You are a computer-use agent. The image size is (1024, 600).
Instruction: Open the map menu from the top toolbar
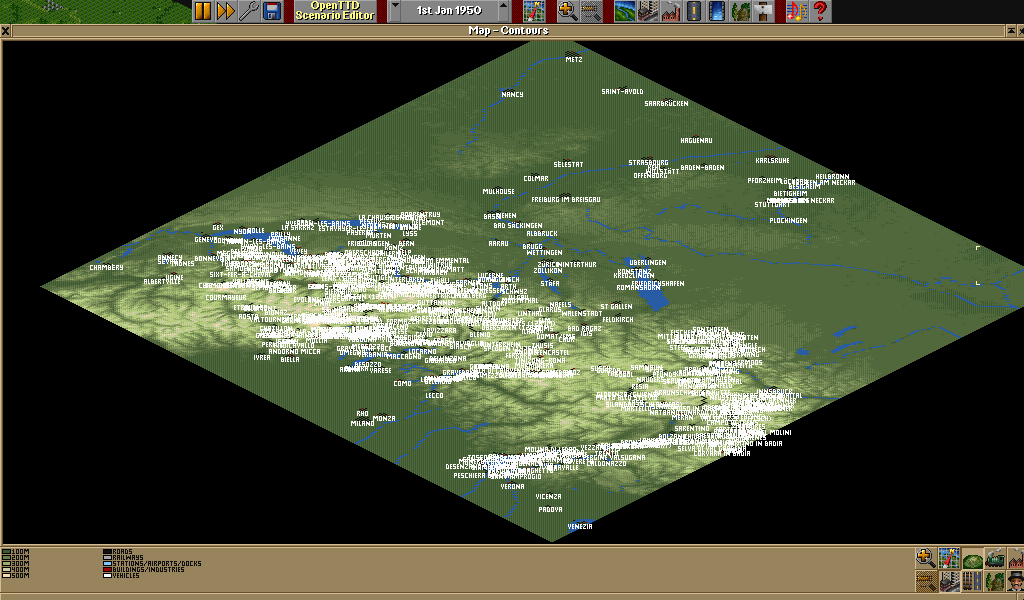pos(534,11)
